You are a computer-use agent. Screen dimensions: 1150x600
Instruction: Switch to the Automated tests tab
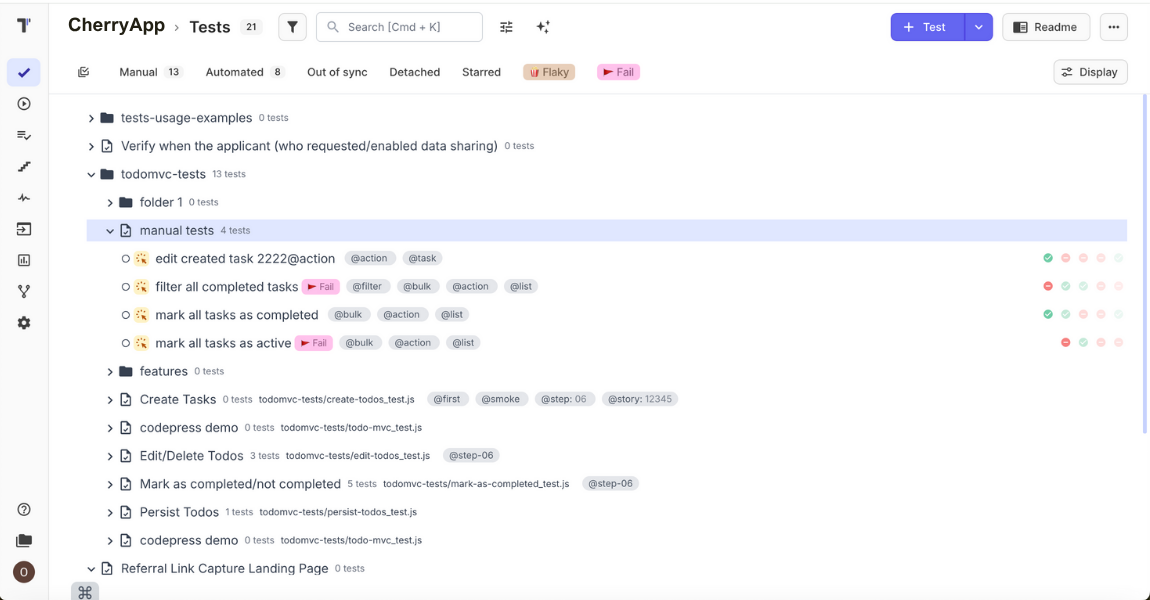click(234, 72)
